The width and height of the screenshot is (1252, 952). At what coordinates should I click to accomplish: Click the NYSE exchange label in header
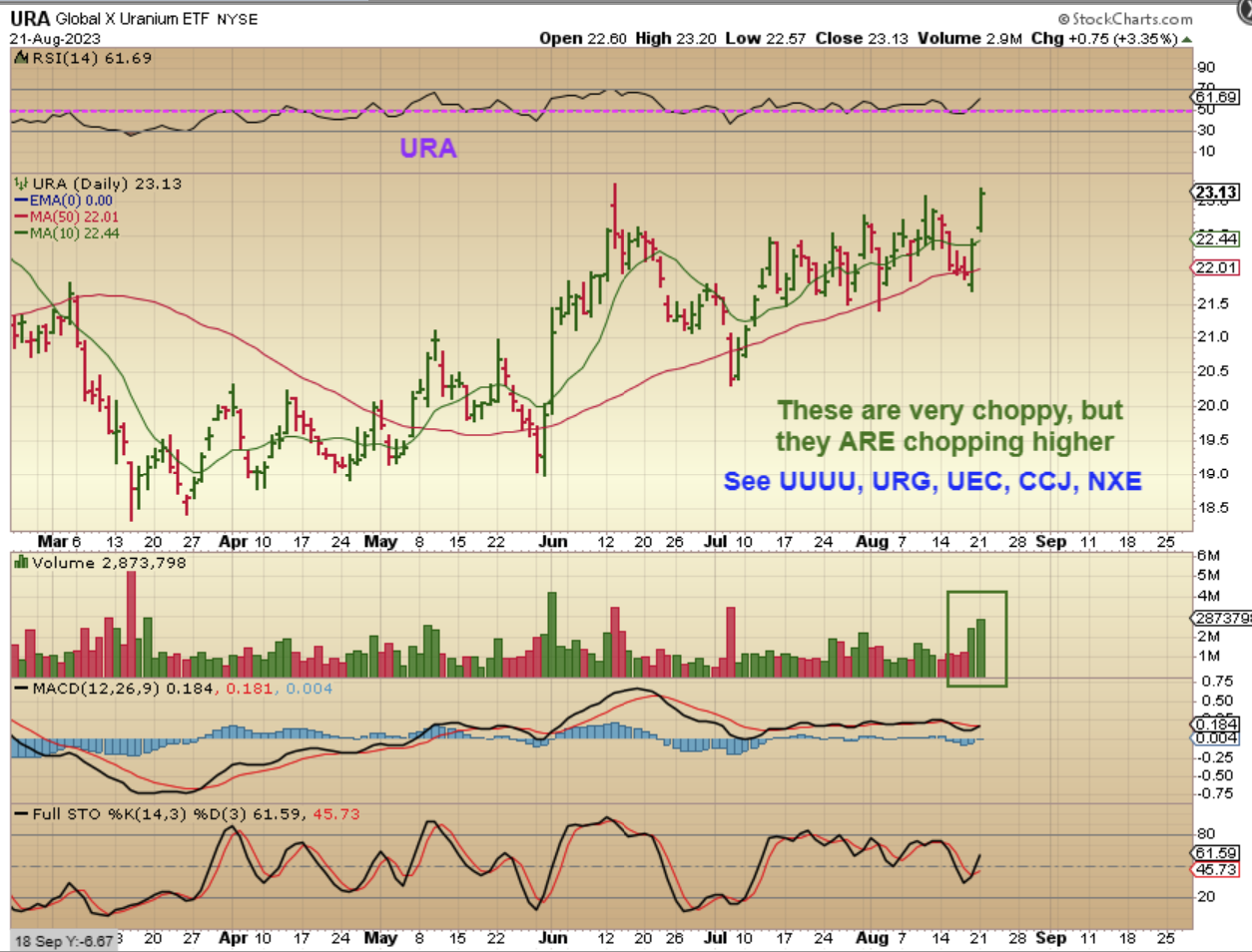pyautogui.click(x=237, y=20)
